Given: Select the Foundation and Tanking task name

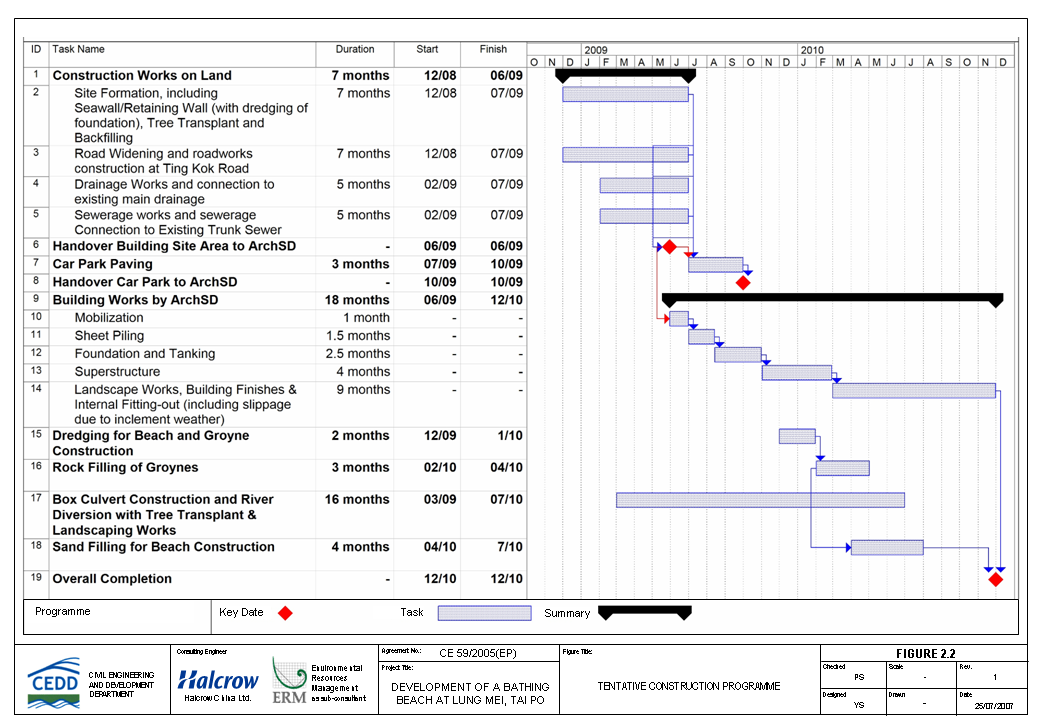Looking at the screenshot, I should coord(145,353).
